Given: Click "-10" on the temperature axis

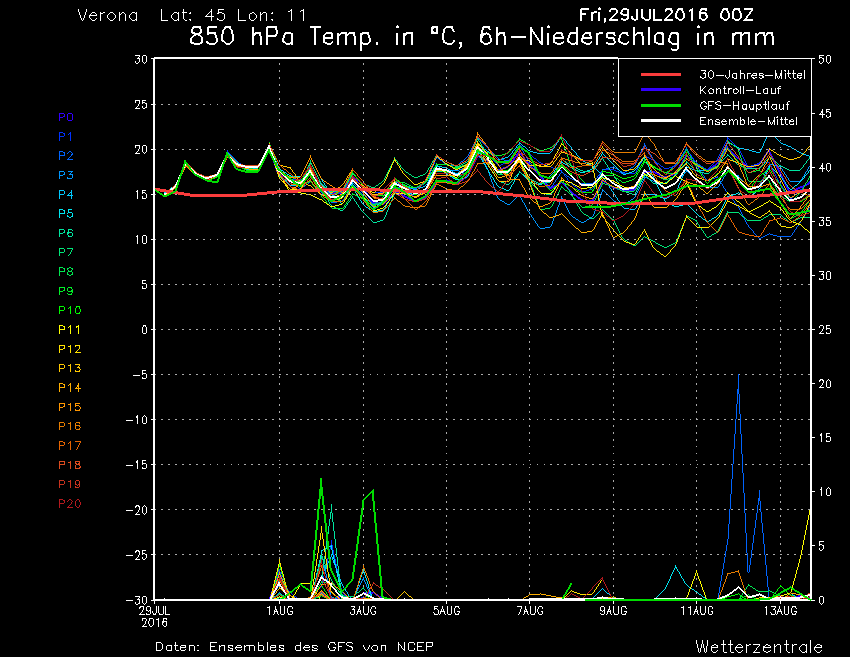Looking at the screenshot, I should [137, 420].
